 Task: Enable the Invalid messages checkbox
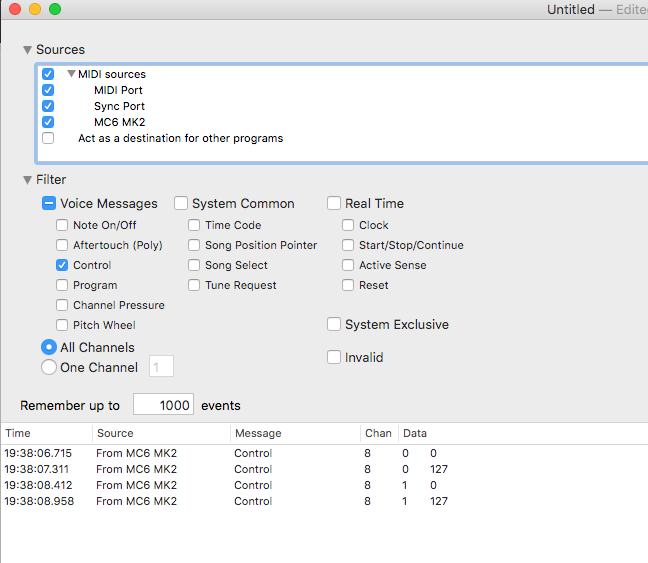(334, 357)
